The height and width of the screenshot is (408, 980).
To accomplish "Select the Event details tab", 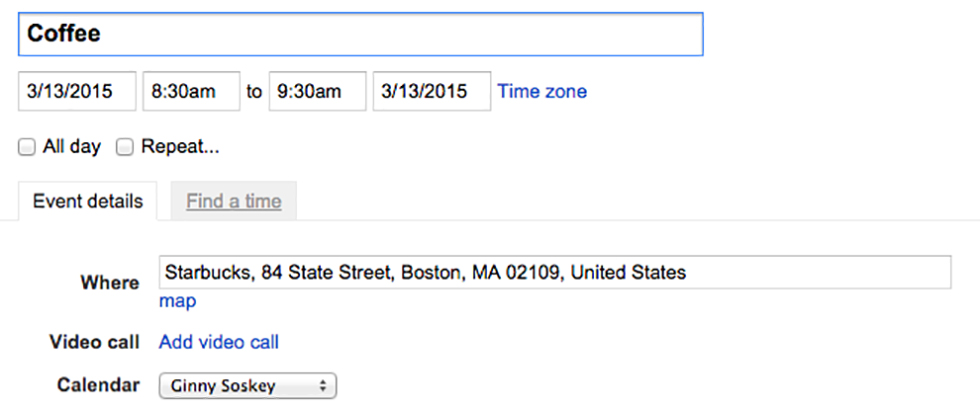I will pyautogui.click(x=88, y=201).
